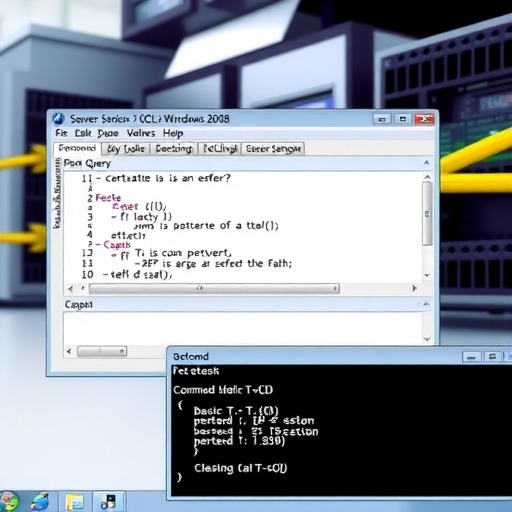The width and height of the screenshot is (512, 512).
Task: Minimize the black console window
Action: [x=471, y=357]
